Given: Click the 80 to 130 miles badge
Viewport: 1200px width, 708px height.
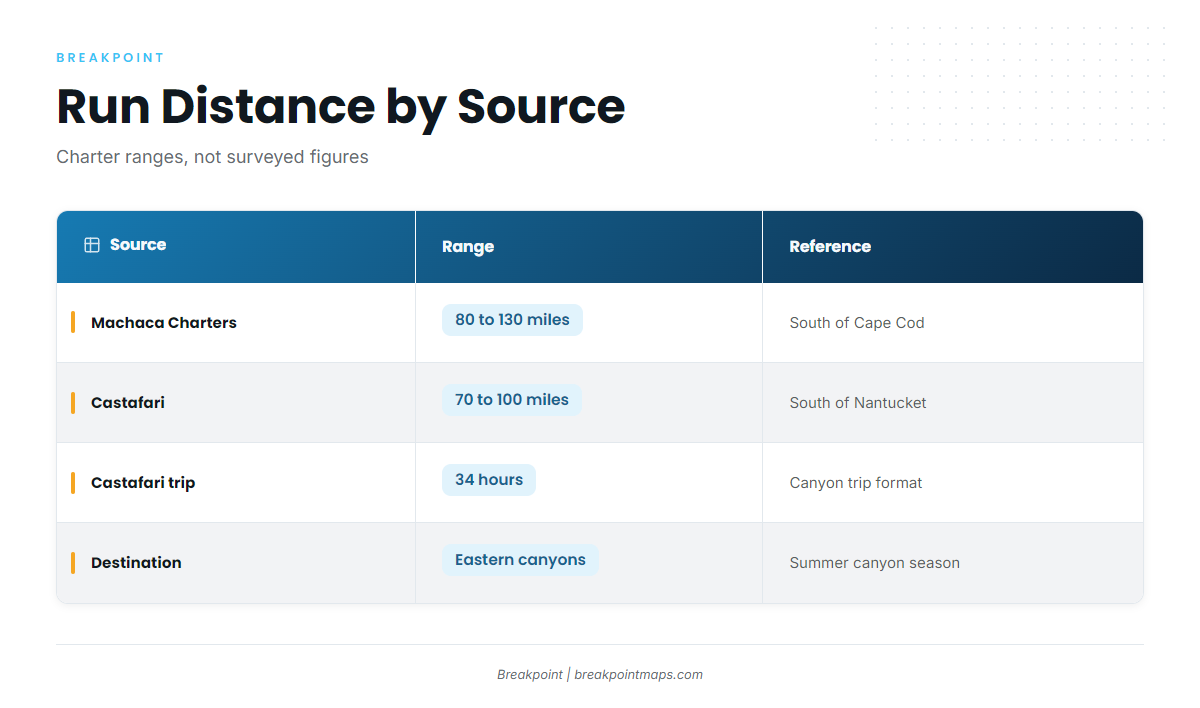Looking at the screenshot, I should 512,320.
